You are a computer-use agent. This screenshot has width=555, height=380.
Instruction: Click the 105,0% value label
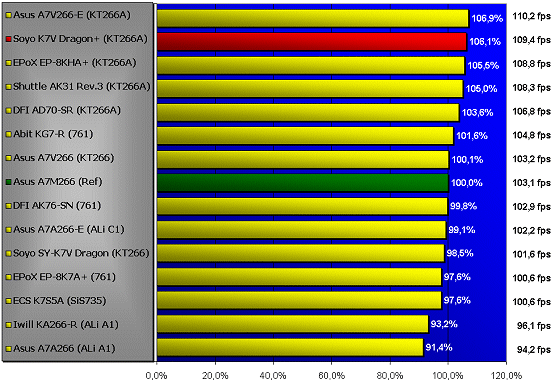pos(481,88)
